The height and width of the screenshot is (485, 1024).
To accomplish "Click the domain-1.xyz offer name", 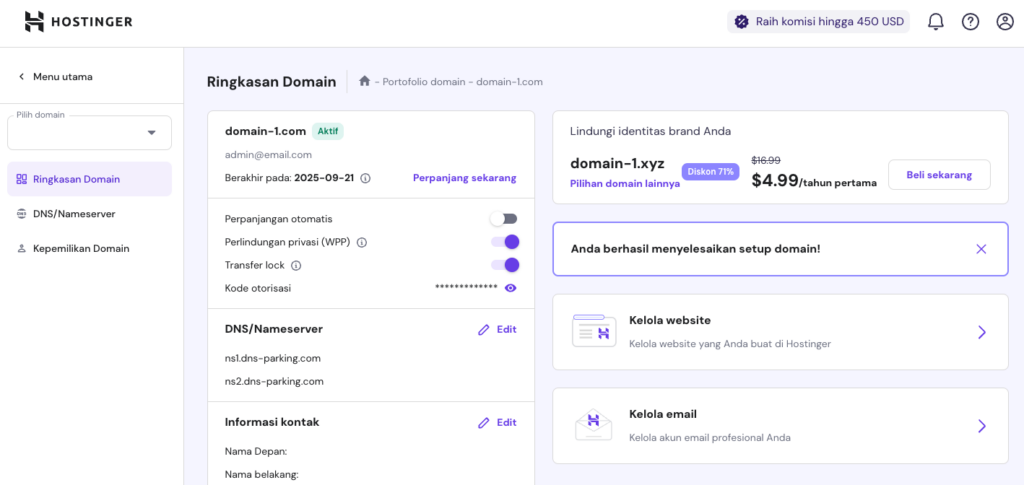I will click(x=617, y=164).
